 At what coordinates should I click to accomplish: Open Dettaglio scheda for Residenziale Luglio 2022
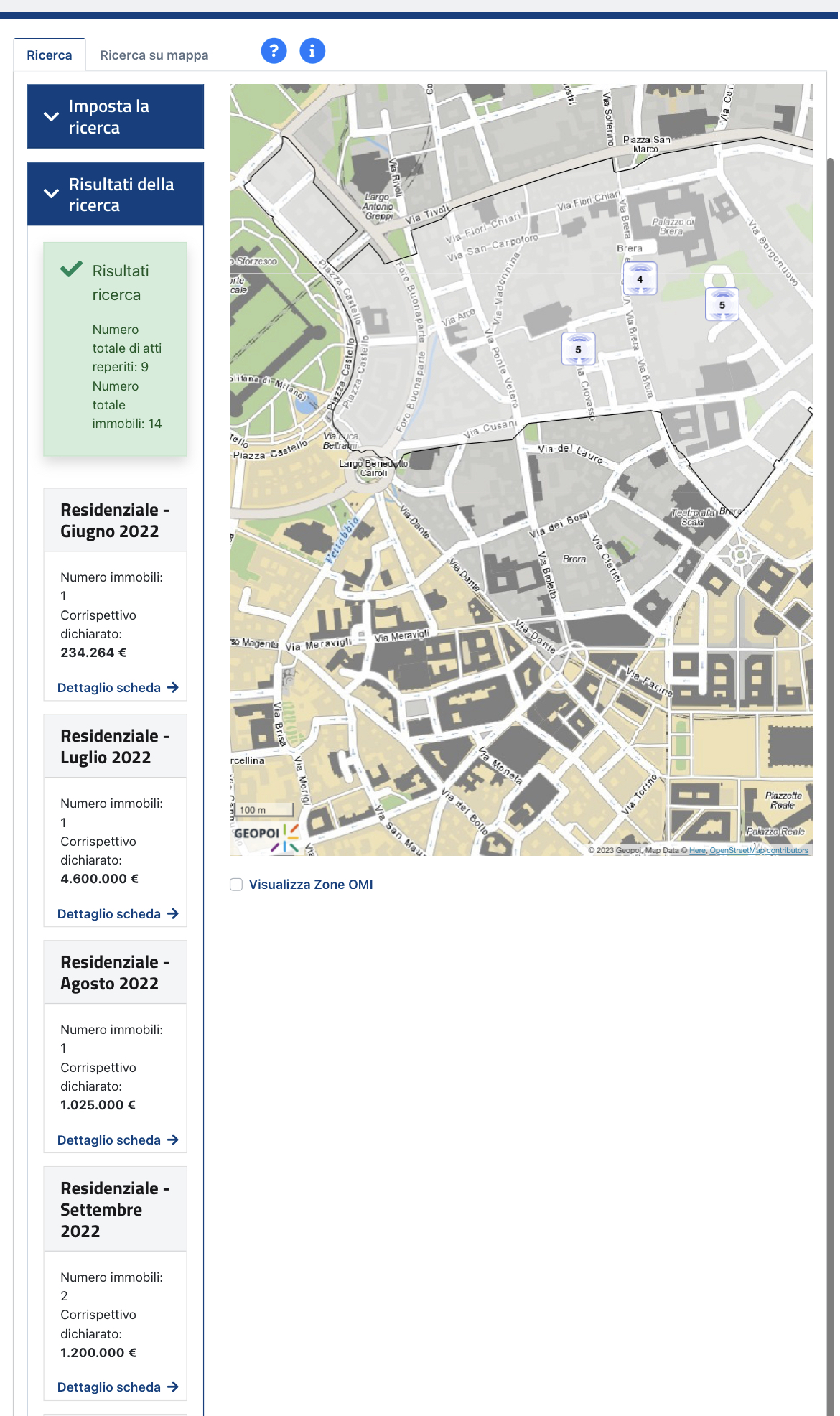118,914
